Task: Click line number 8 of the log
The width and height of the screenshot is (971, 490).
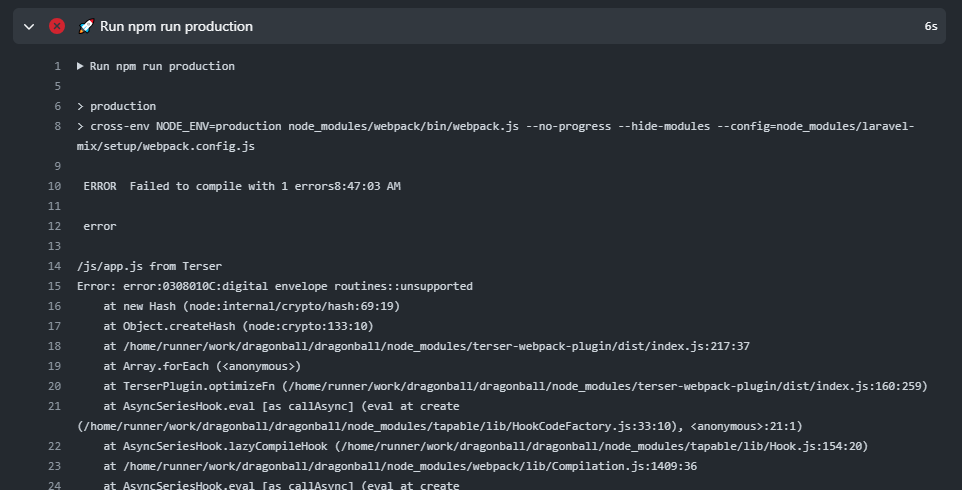Action: (57, 126)
